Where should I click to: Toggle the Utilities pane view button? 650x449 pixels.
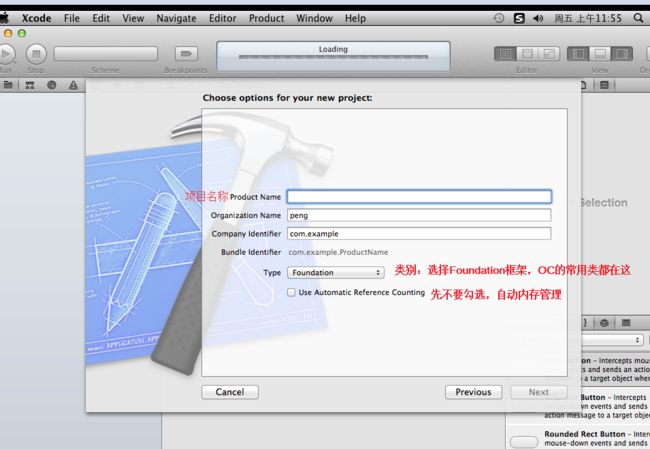click(622, 54)
